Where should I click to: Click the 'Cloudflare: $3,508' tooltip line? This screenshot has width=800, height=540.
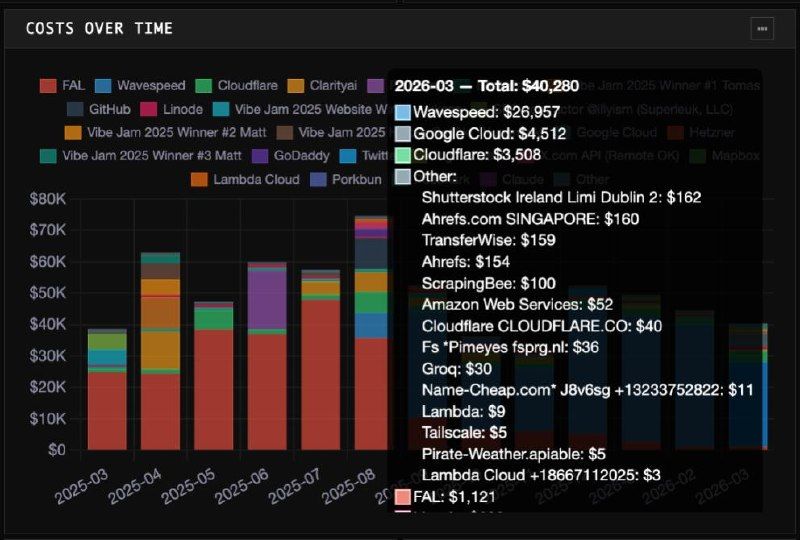(x=477, y=155)
